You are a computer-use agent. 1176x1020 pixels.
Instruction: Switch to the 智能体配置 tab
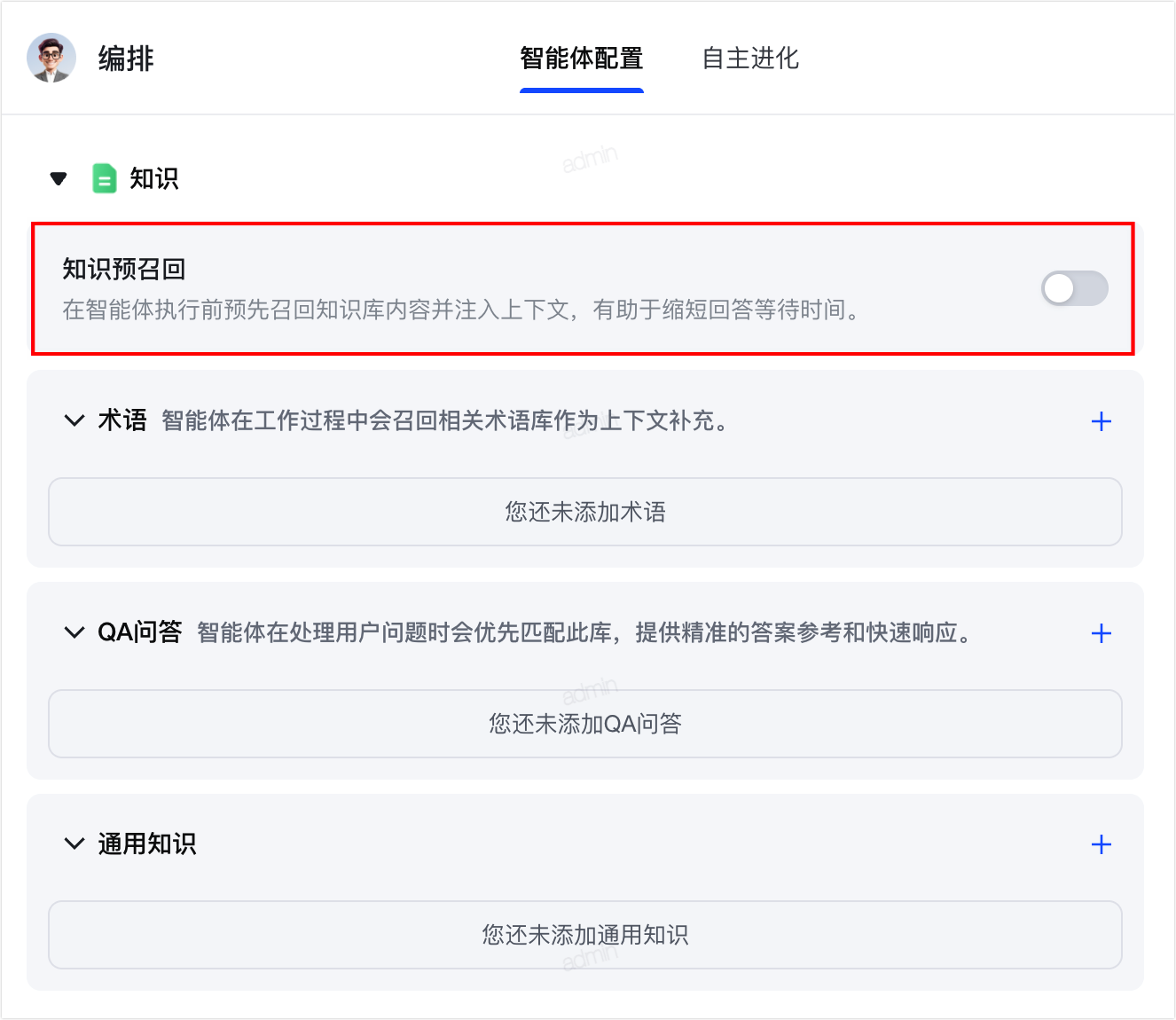(582, 59)
